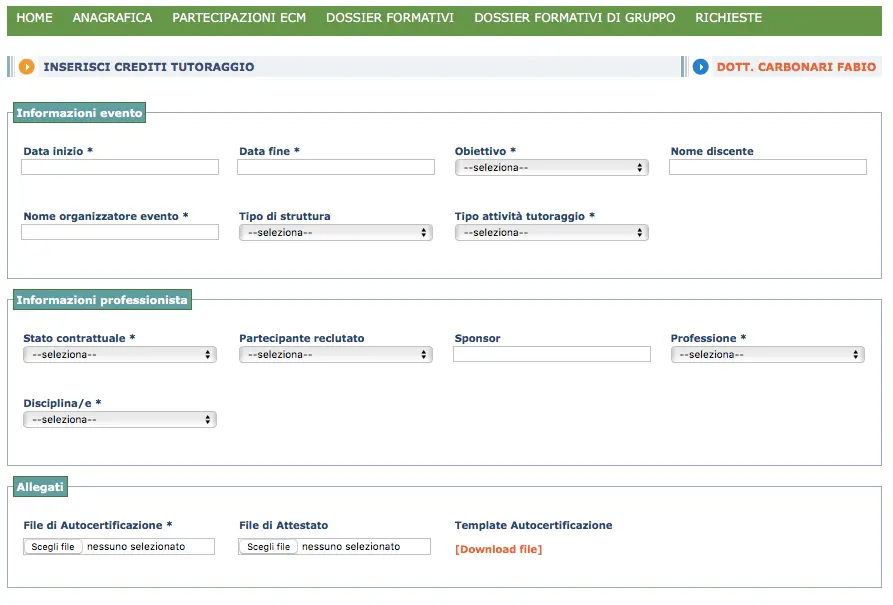Click the Nome discente text field
This screenshot has height=605, width=893.
click(768, 167)
